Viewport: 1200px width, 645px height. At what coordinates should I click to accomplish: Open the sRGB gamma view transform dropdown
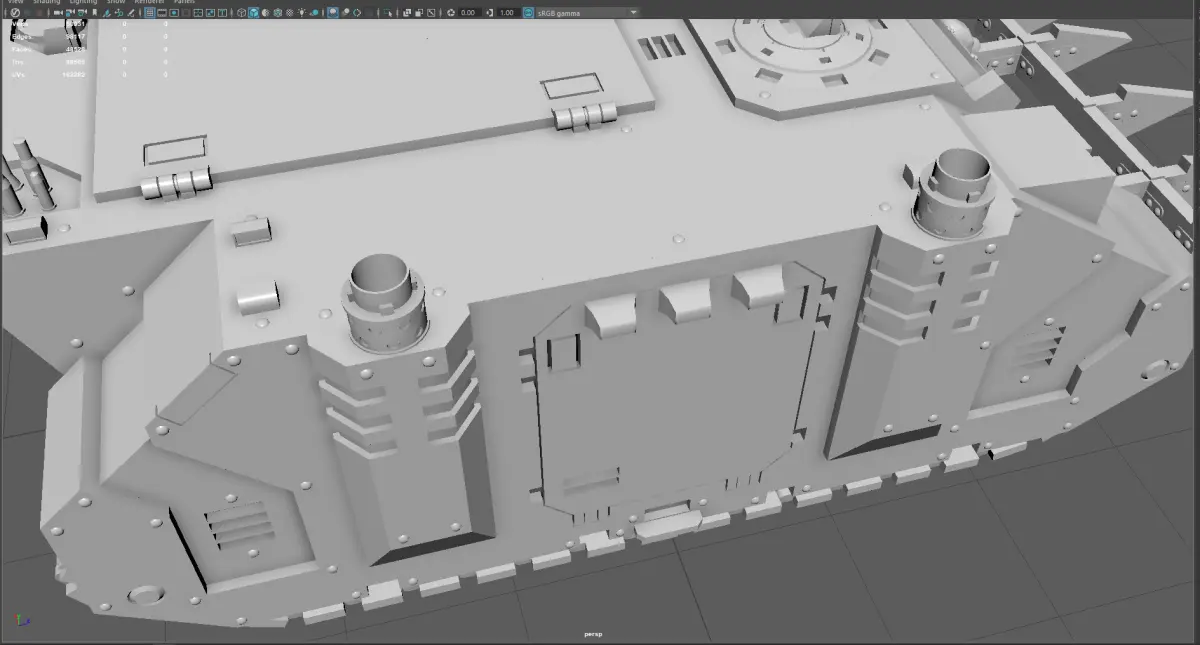588,13
